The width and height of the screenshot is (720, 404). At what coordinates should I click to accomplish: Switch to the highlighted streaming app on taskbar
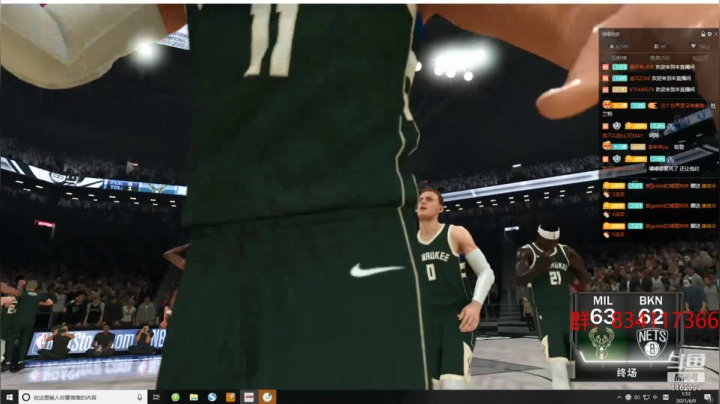click(x=267, y=397)
